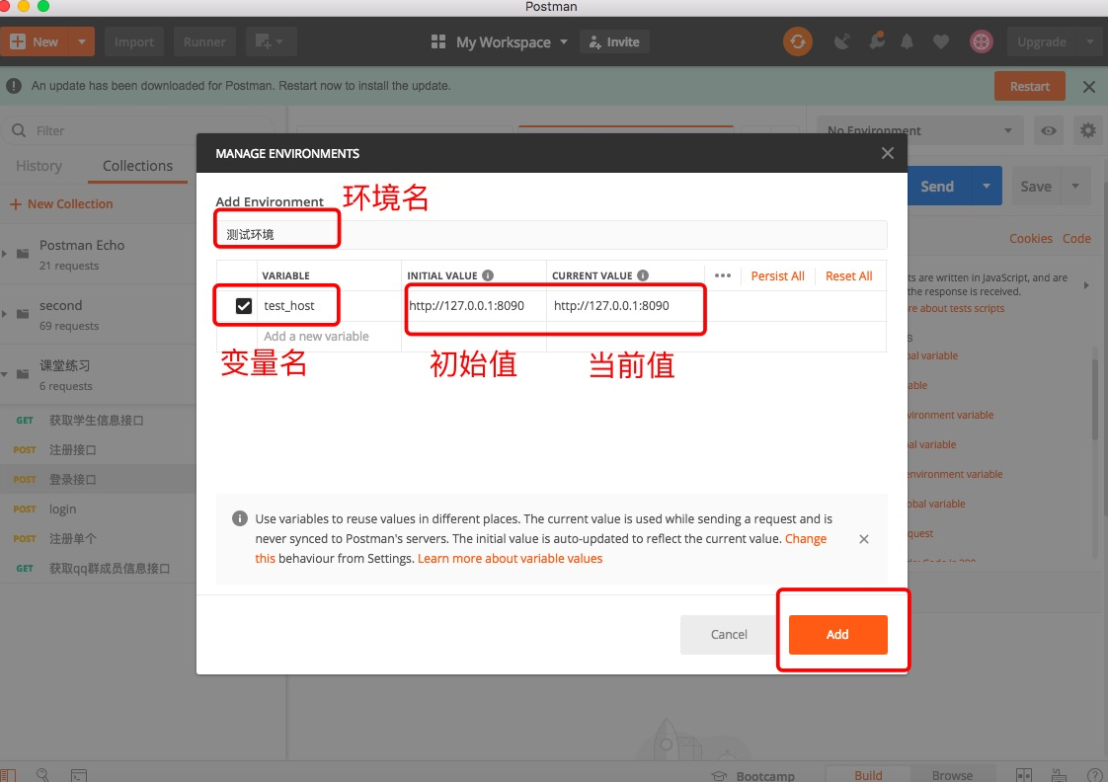
Task: Open the Cookies link
Action: pyautogui.click(x=1030, y=239)
